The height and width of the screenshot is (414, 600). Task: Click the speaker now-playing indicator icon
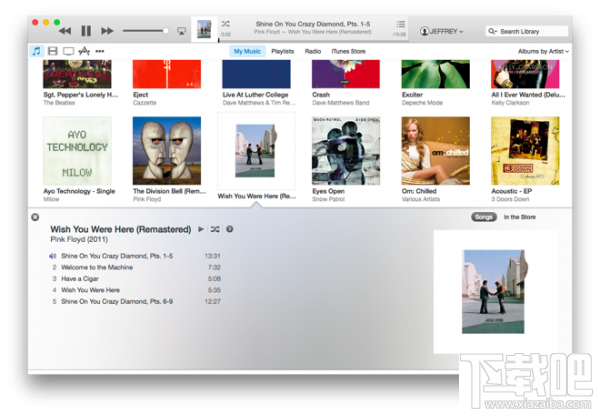(x=53, y=256)
